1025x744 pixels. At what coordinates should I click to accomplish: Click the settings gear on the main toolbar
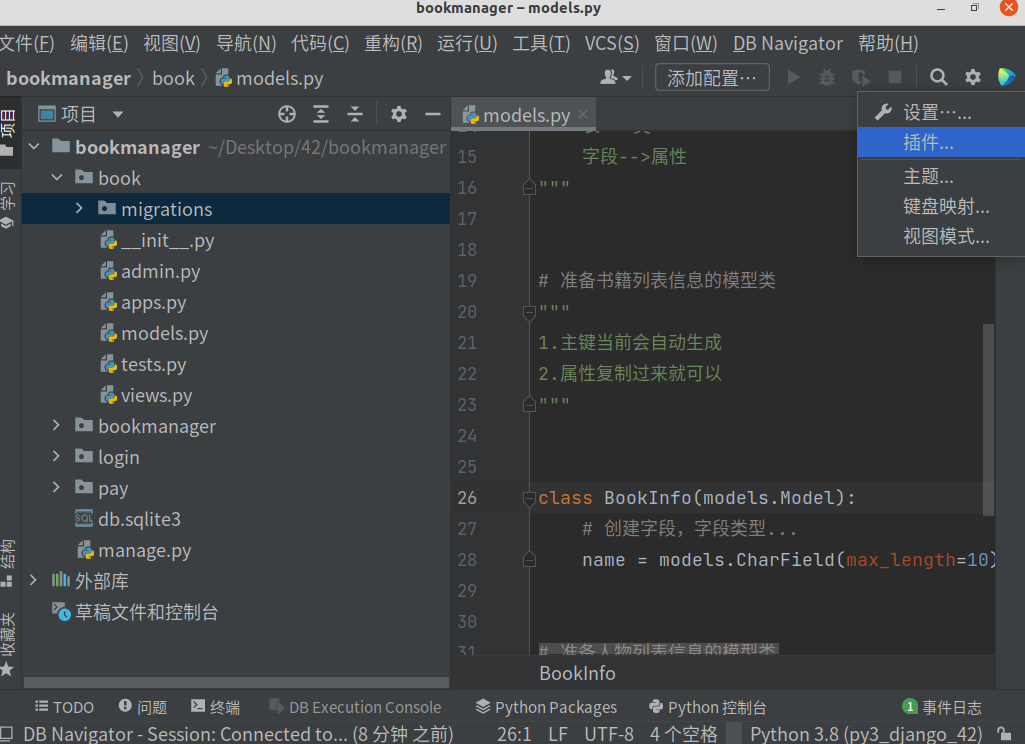click(x=972, y=78)
